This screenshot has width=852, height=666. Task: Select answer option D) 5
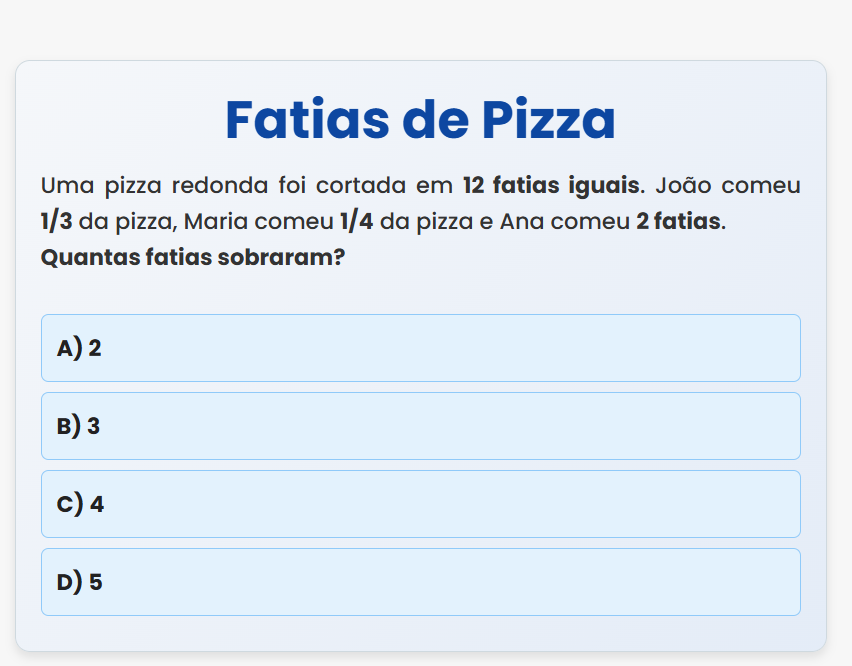[420, 582]
